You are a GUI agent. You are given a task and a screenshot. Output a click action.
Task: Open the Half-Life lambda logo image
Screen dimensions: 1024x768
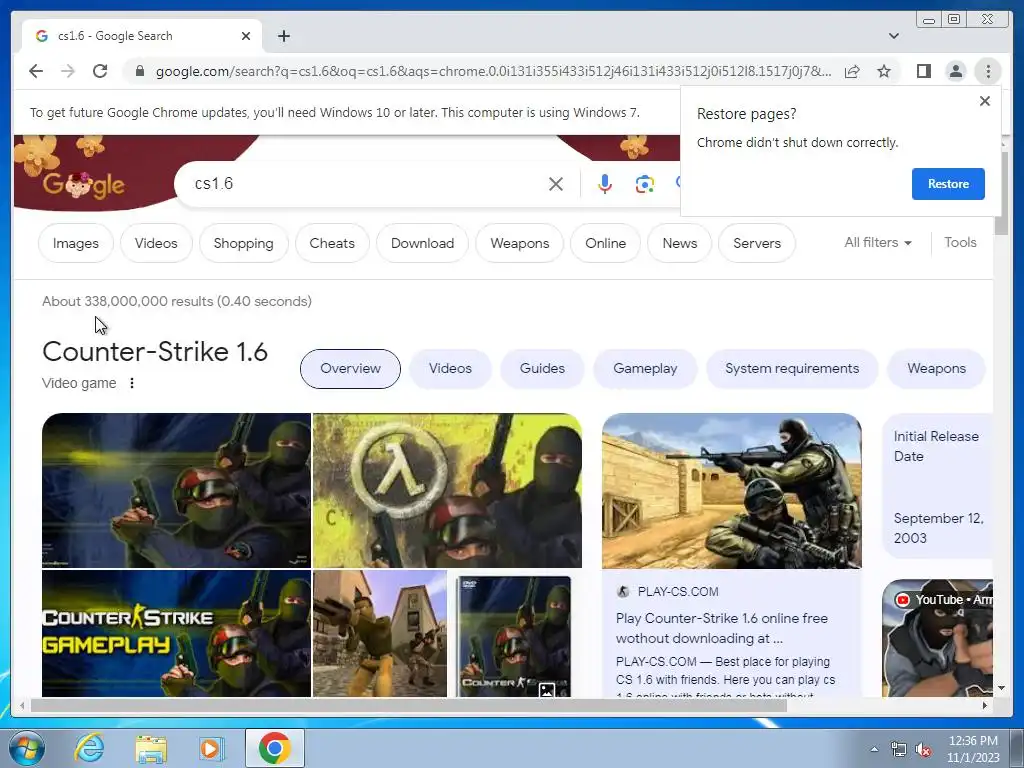coord(447,490)
